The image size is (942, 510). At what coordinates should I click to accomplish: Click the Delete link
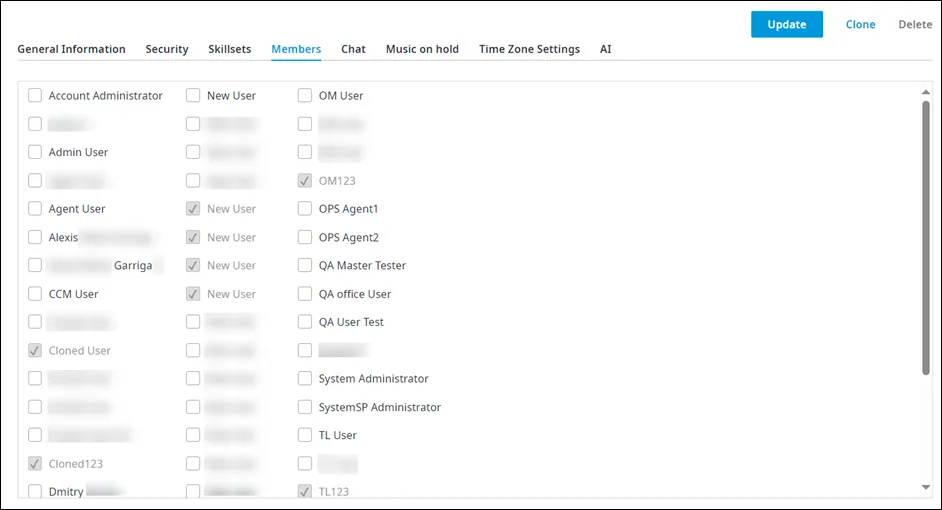pos(915,25)
